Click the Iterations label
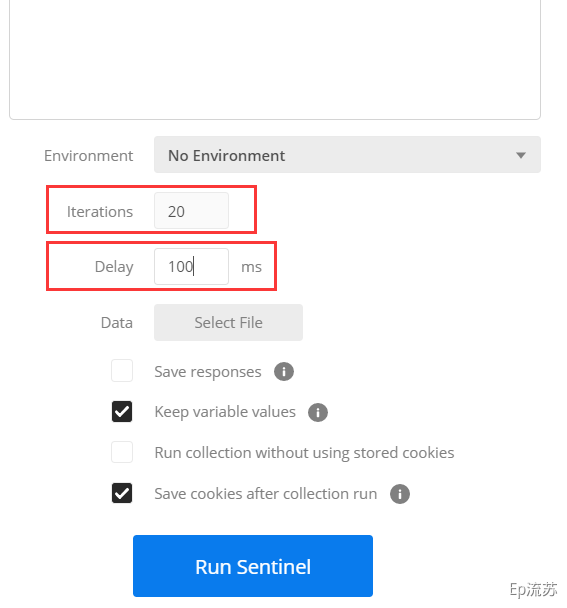The image size is (567, 608). coord(100,212)
